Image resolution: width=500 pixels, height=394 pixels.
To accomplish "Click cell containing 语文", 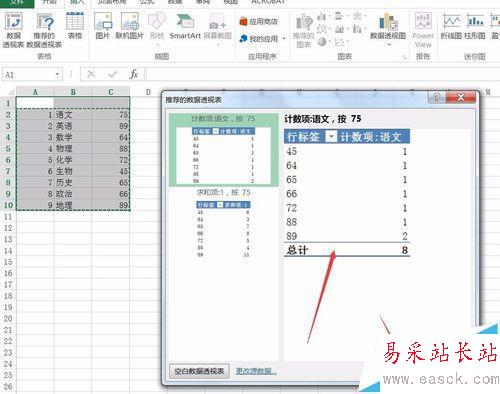I will pos(73,115).
